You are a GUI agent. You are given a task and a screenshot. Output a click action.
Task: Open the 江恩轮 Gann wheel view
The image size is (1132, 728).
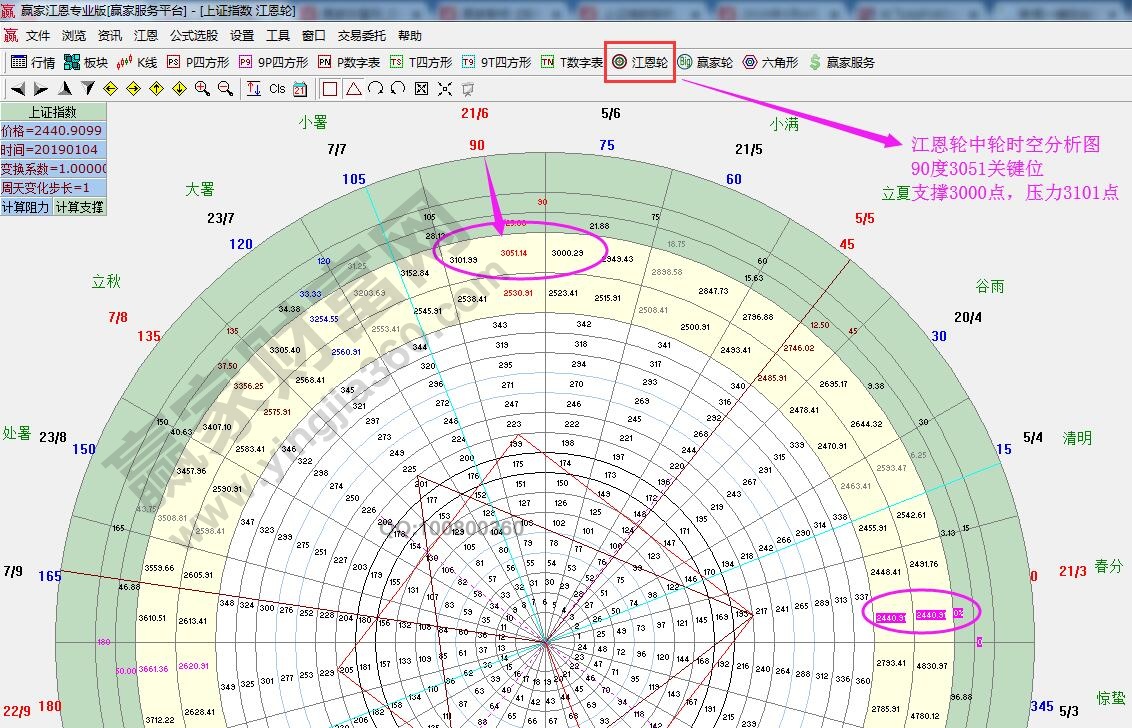640,62
